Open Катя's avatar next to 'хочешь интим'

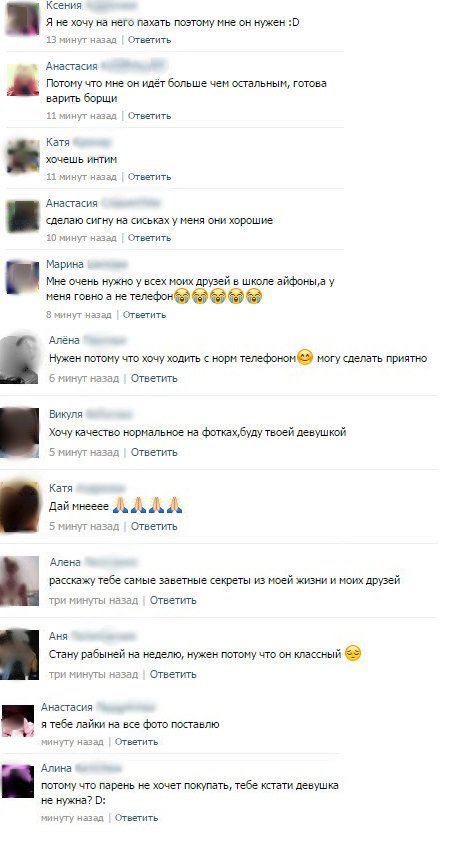pos(22,156)
